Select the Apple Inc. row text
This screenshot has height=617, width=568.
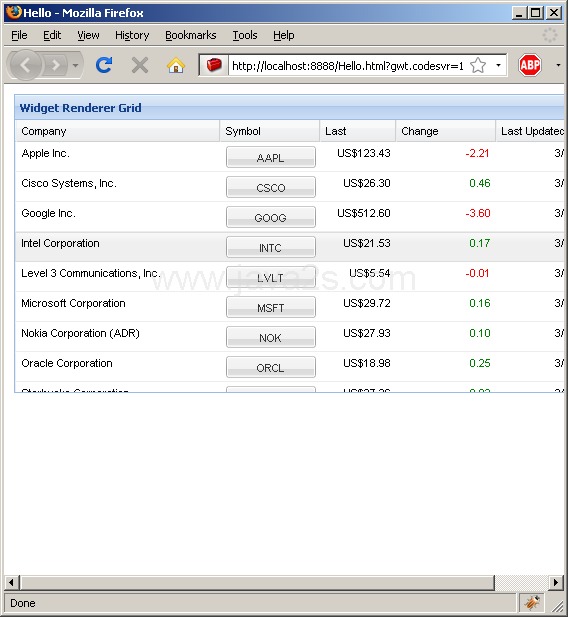coord(45,153)
